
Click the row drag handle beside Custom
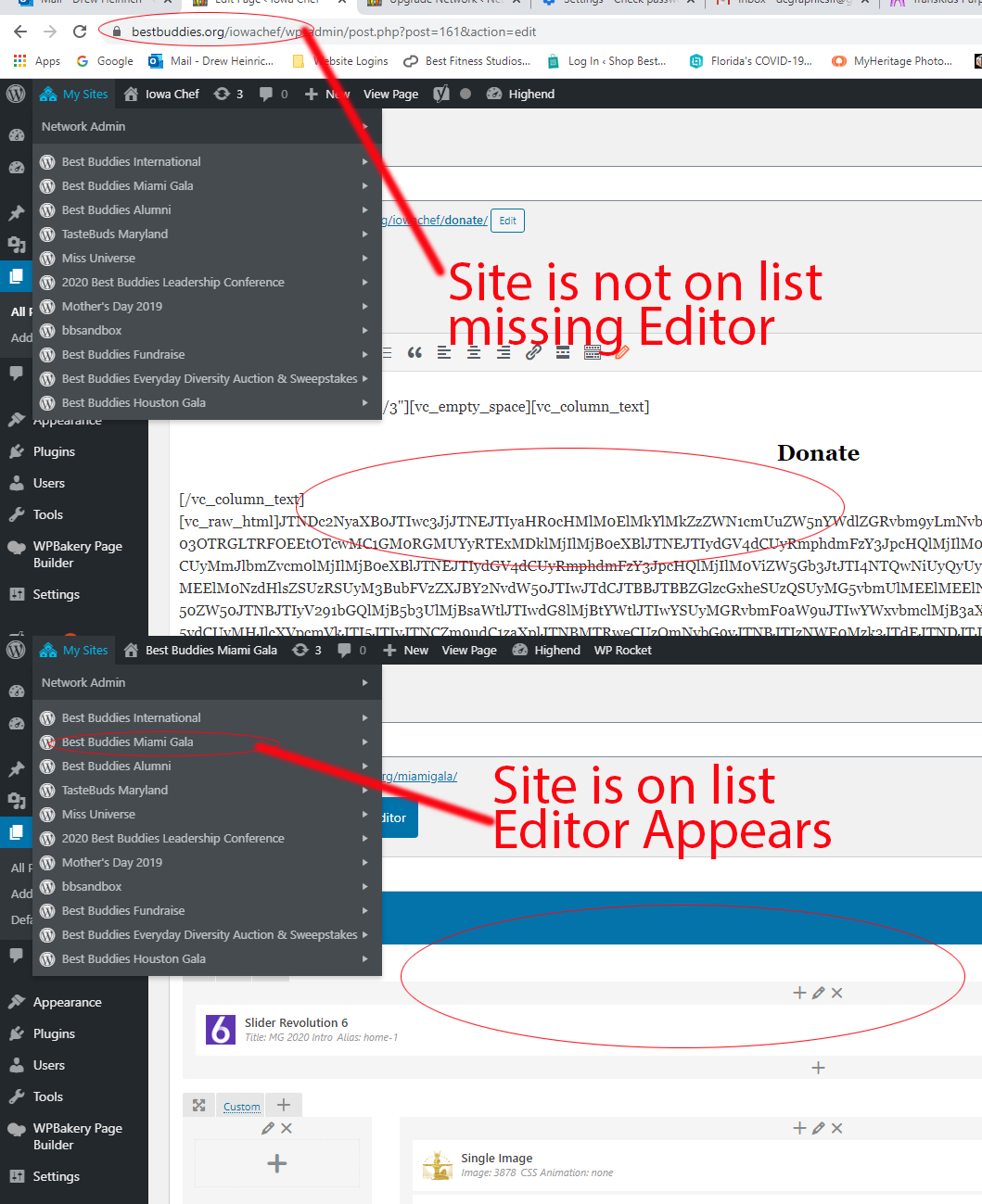198,1105
